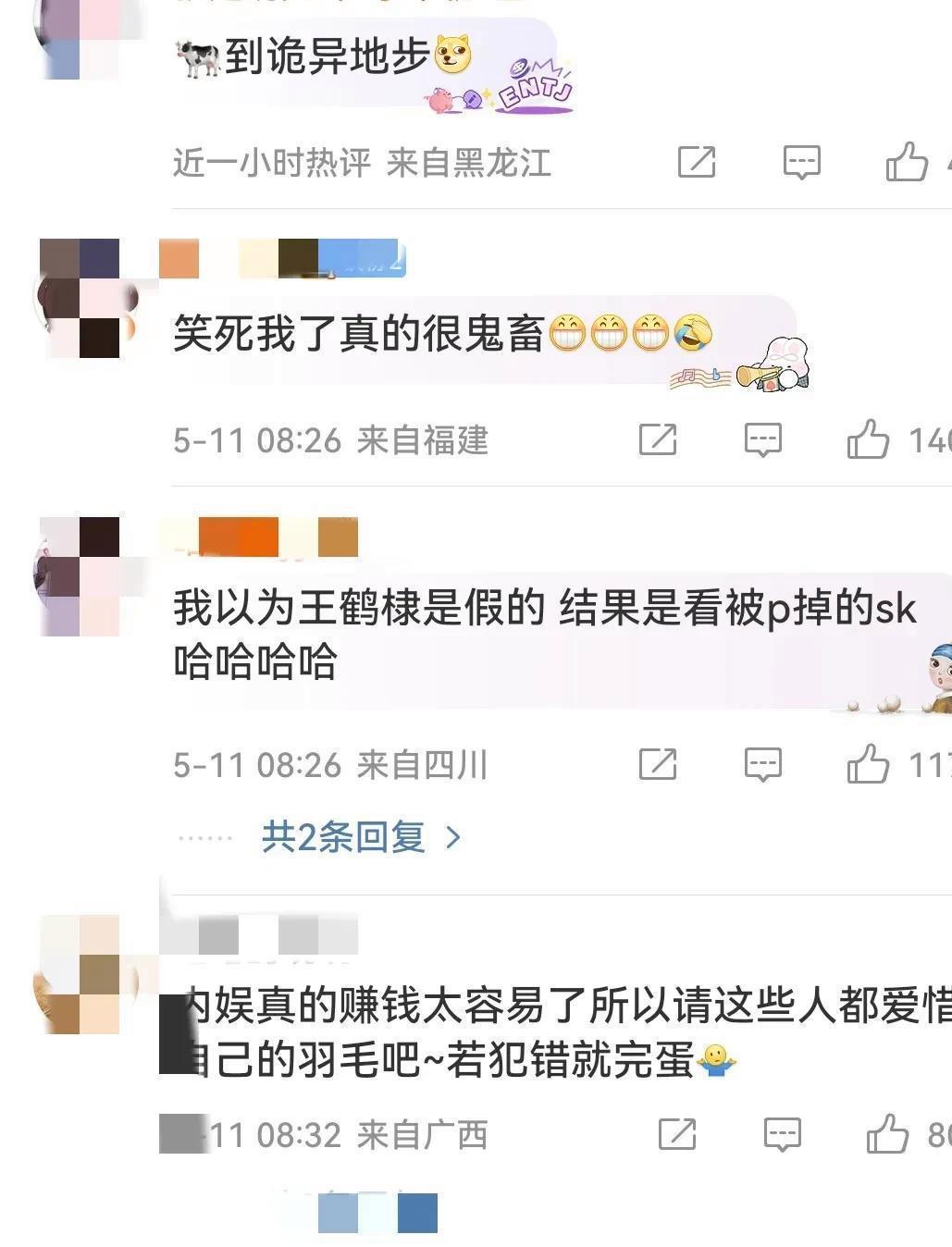Click chevron arrow beside 共2条回复
952x1247 pixels.
coord(453,838)
